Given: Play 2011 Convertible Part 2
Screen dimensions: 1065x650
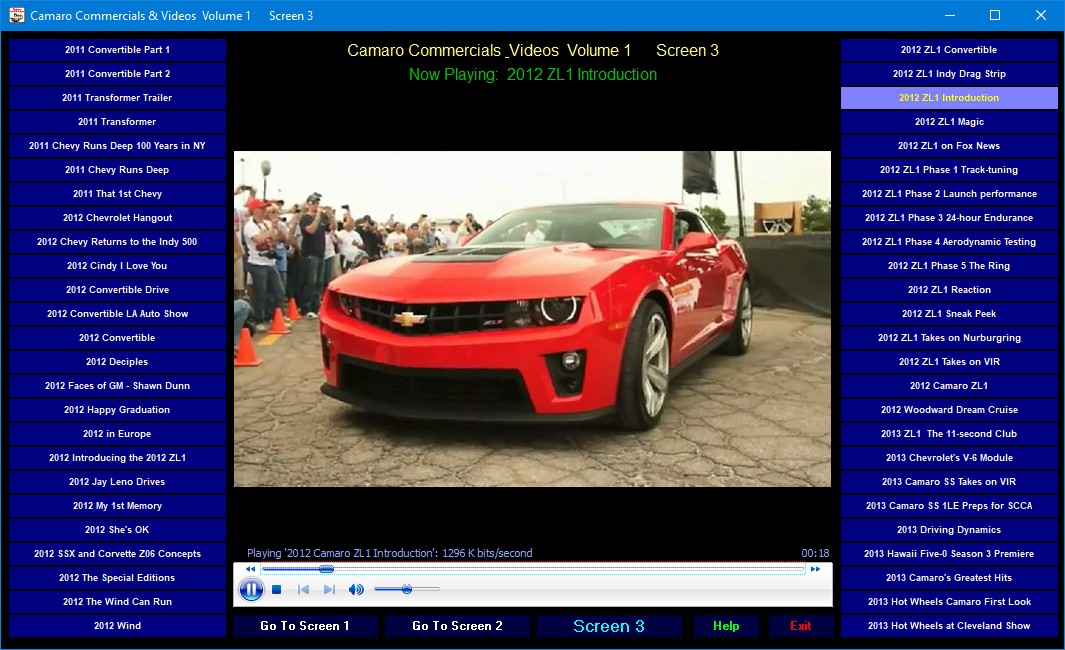Looking at the screenshot, I should pos(118,73).
